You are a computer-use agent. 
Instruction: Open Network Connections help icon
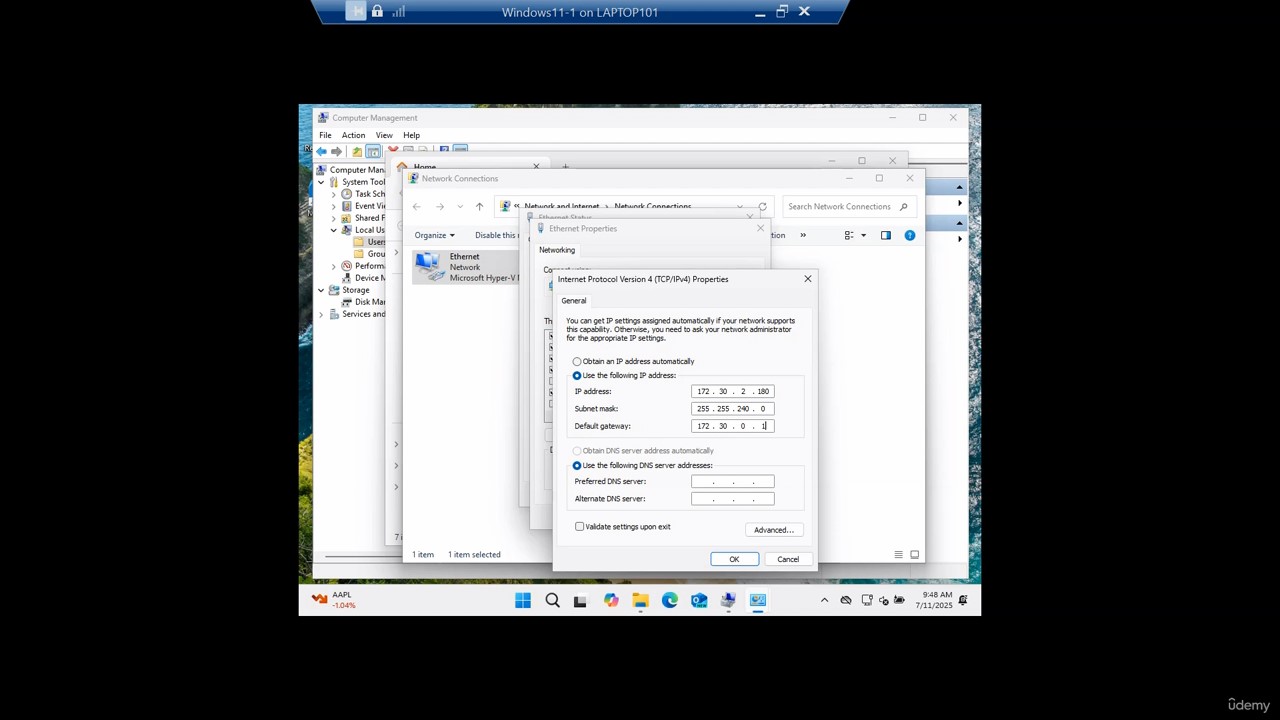910,235
